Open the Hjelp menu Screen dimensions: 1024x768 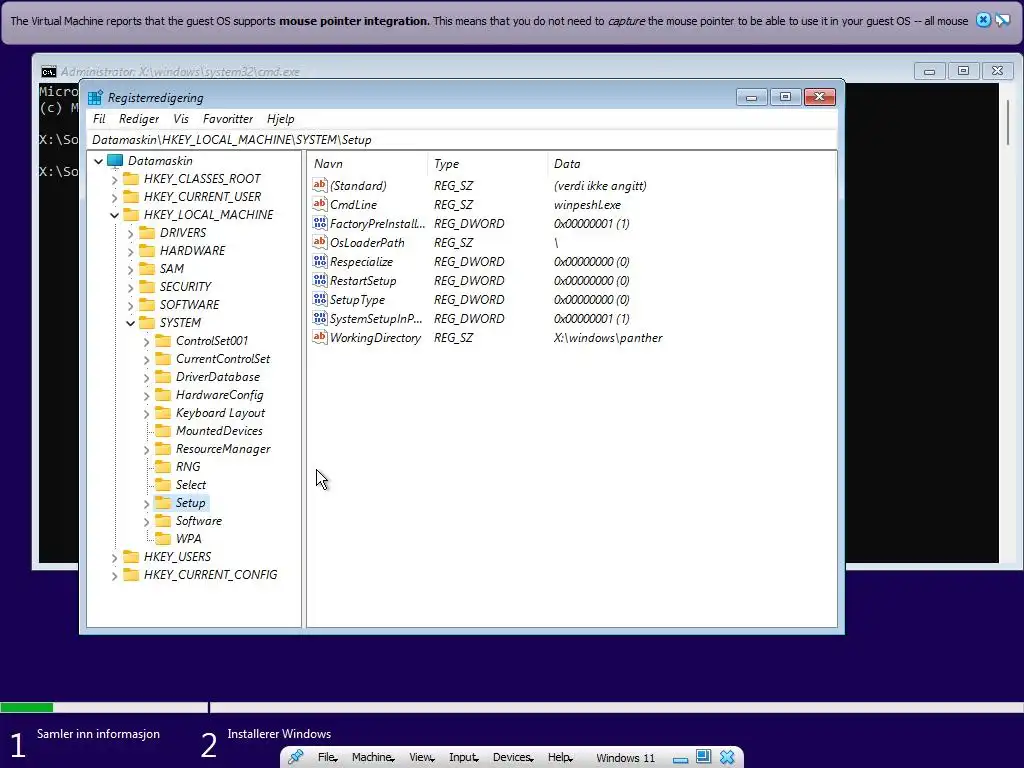coord(280,119)
